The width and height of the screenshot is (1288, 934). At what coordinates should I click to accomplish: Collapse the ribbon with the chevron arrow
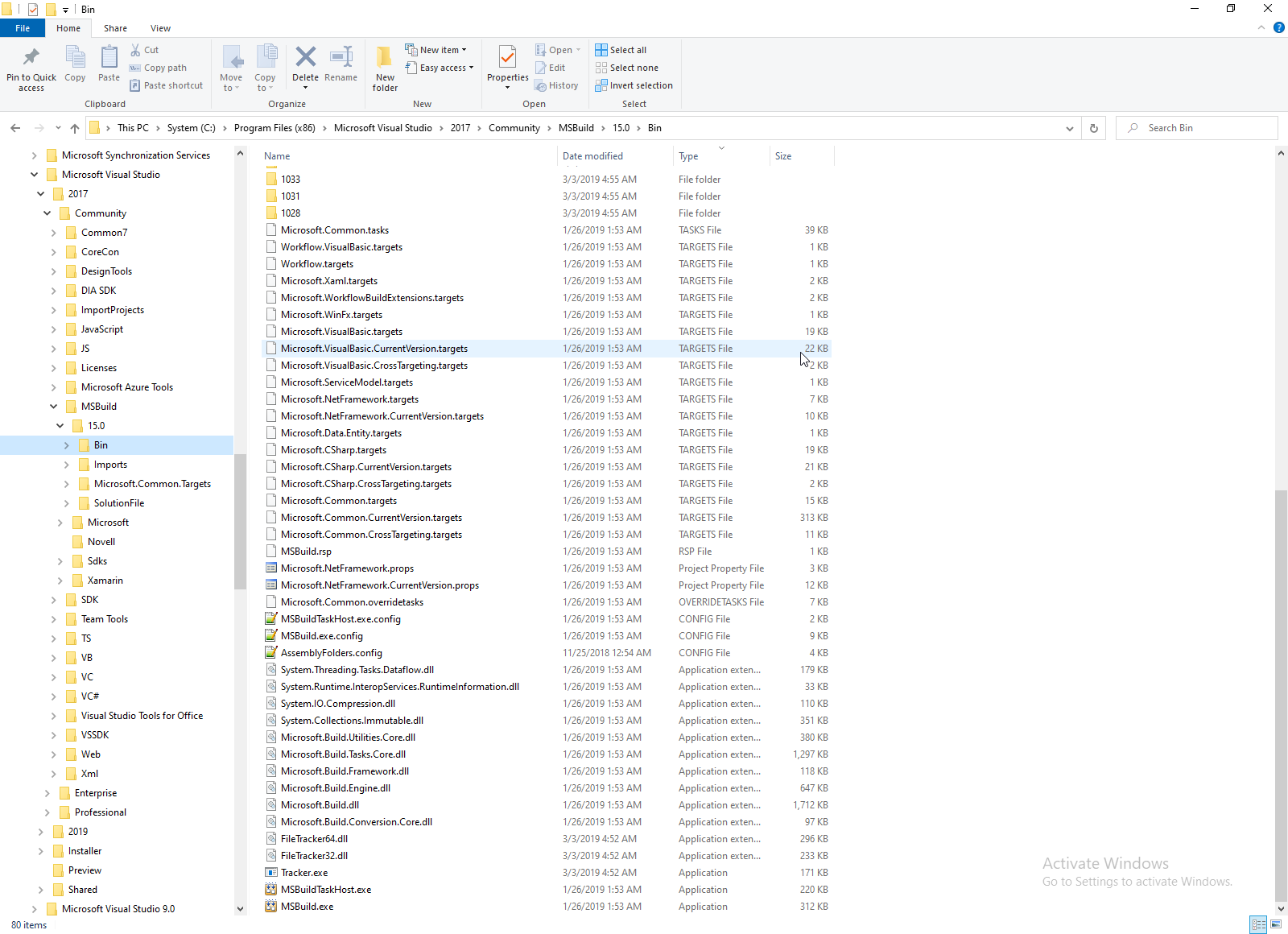(1261, 27)
